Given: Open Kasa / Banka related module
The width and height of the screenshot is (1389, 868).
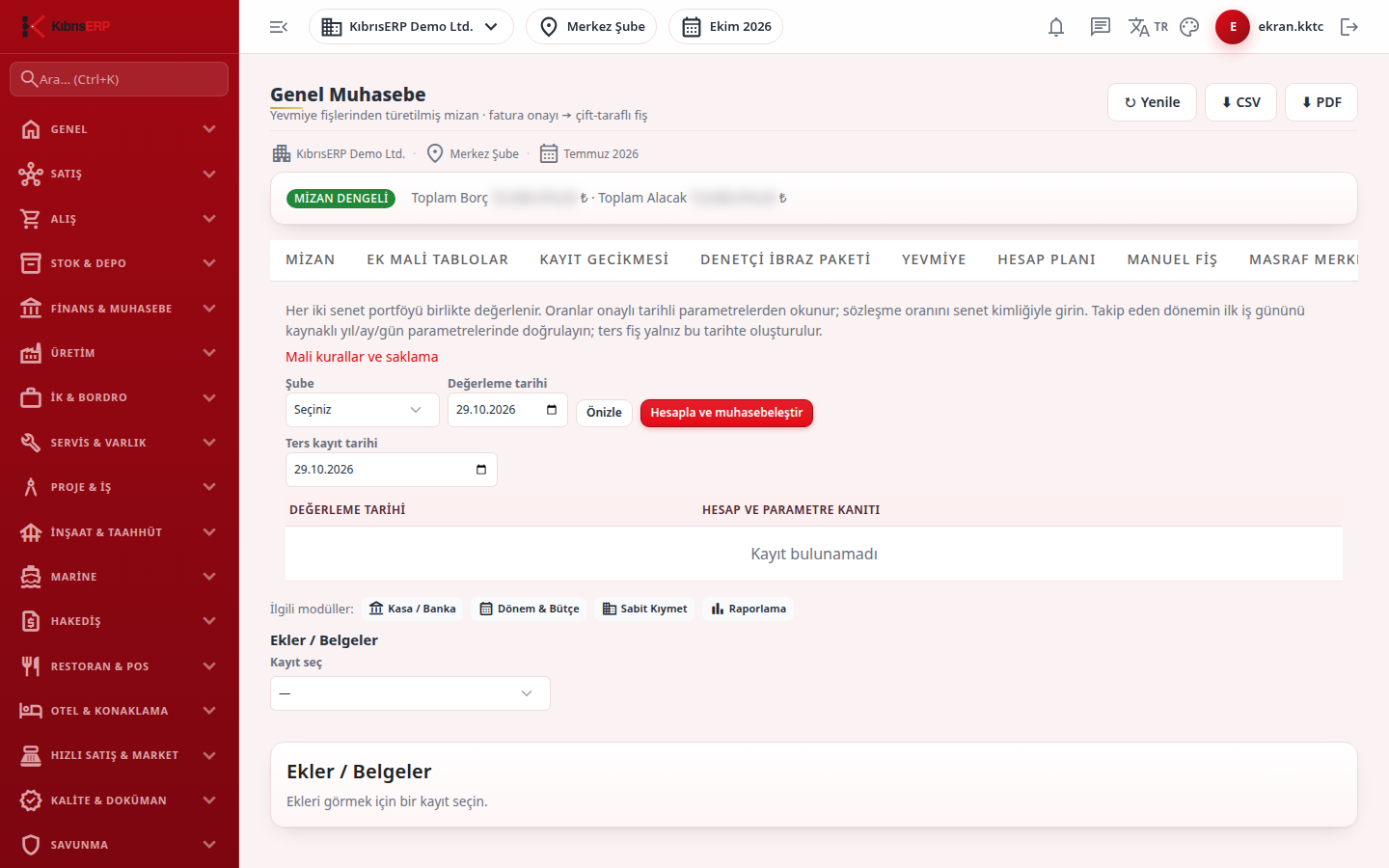Looking at the screenshot, I should pos(412,609).
